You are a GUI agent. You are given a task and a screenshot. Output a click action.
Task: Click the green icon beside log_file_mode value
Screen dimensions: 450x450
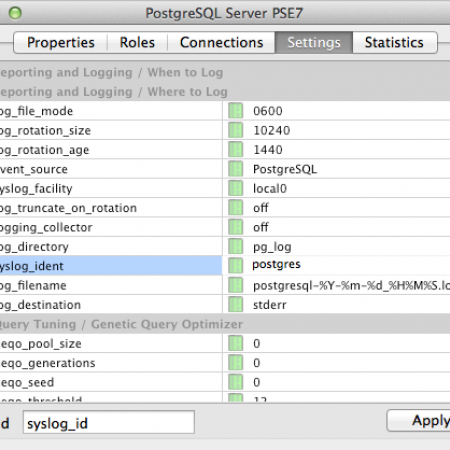pyautogui.click(x=236, y=111)
